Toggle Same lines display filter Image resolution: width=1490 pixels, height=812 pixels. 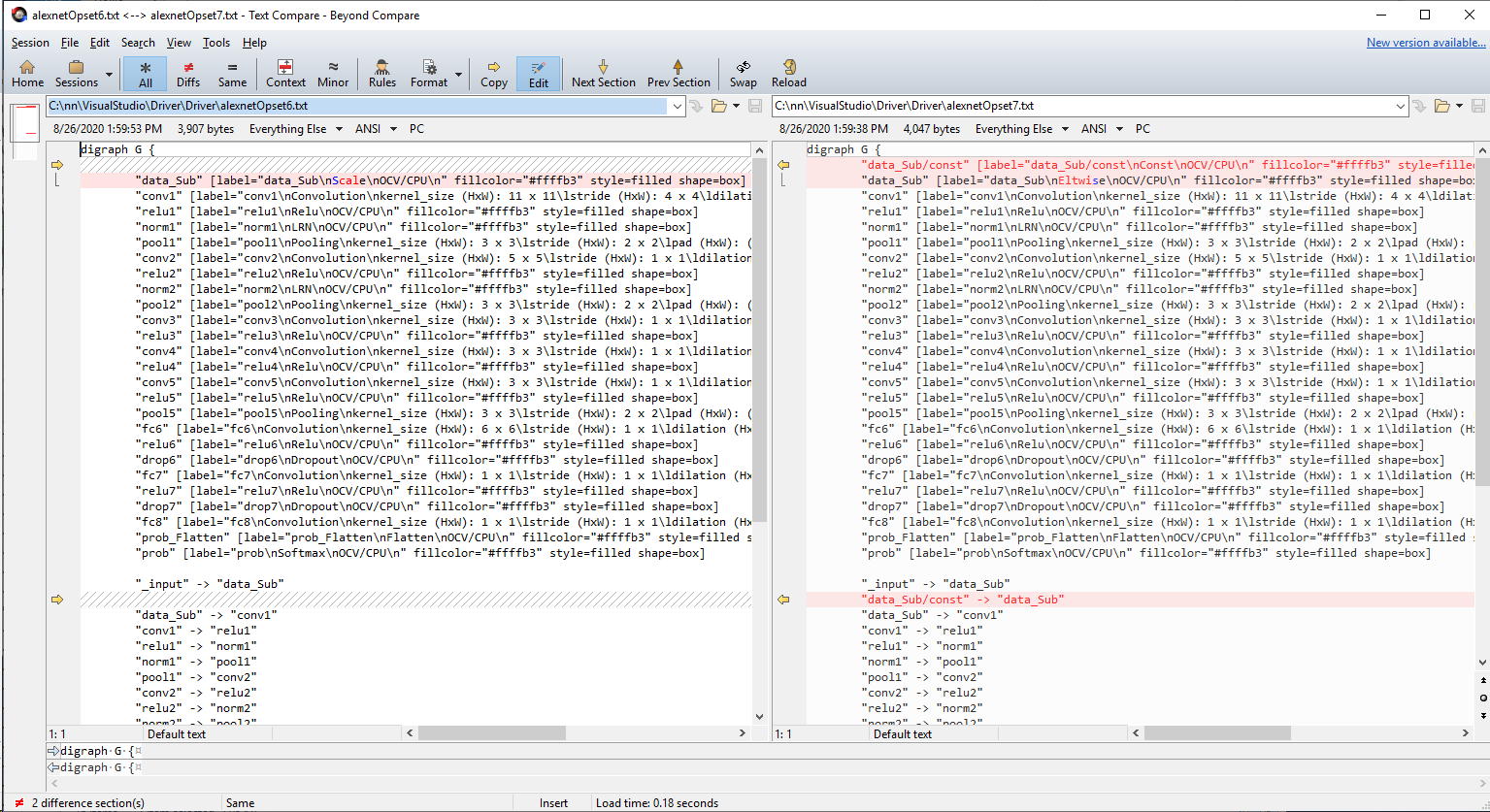pyautogui.click(x=232, y=73)
